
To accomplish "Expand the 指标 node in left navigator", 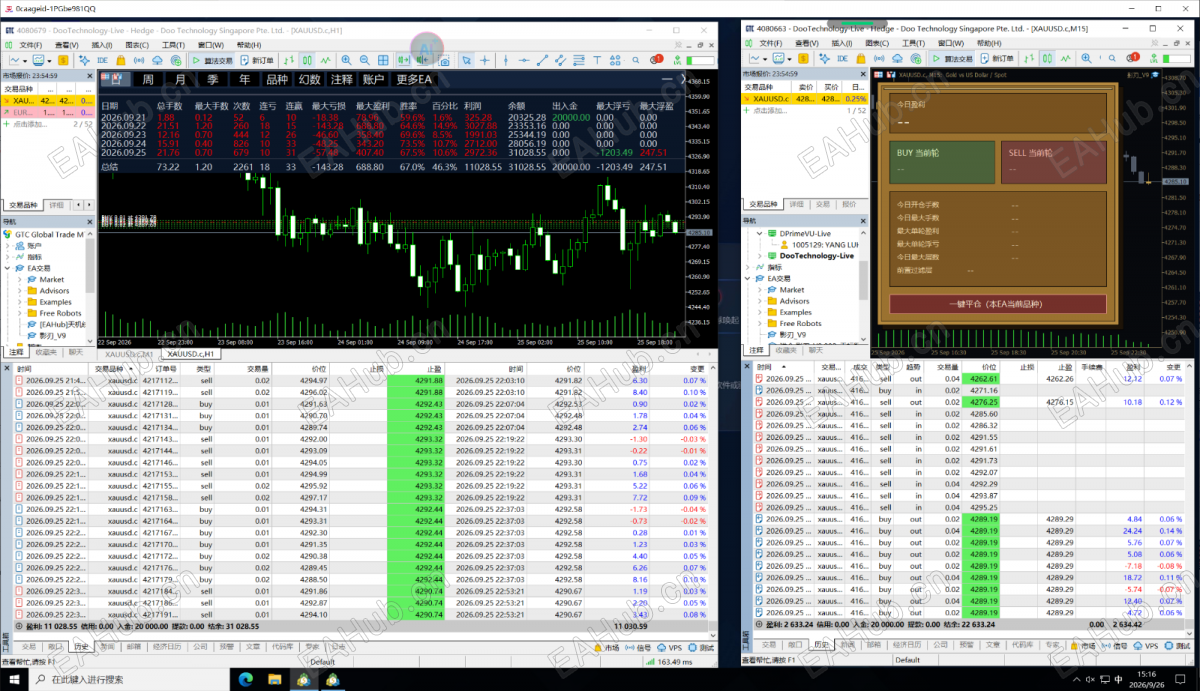I will [x=9, y=257].
